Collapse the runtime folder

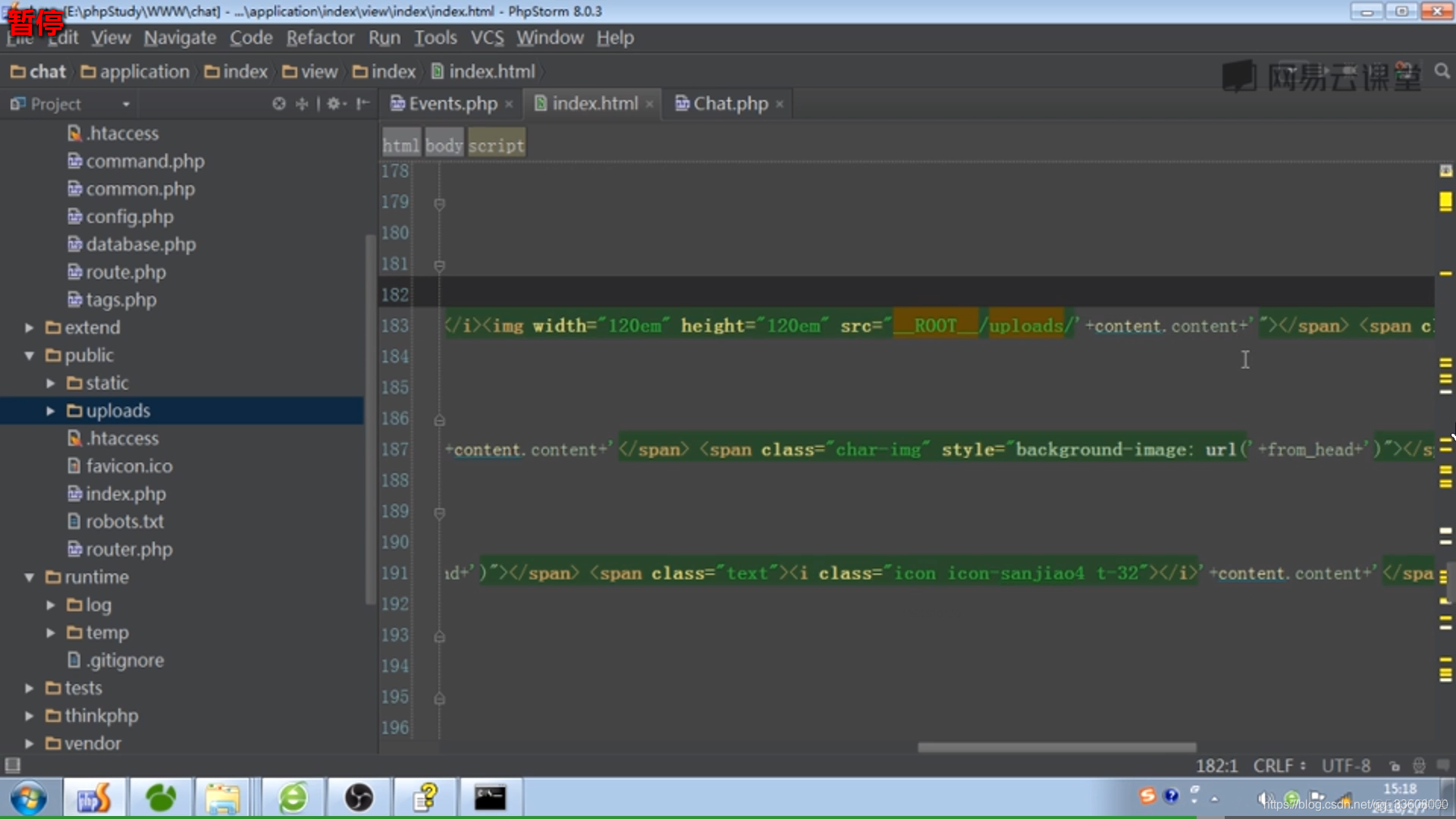coord(29,578)
